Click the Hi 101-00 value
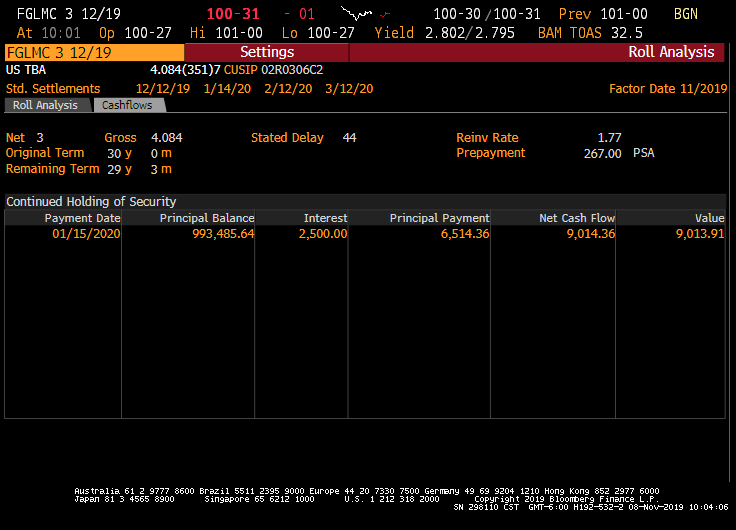This screenshot has height=530, width=736. [239, 33]
